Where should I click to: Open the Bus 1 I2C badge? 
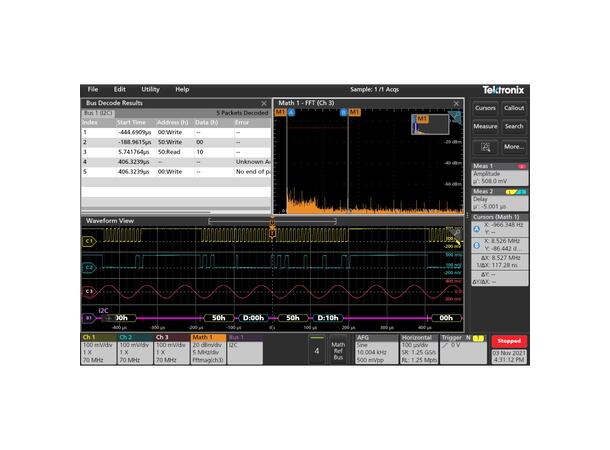pyautogui.click(x=245, y=349)
